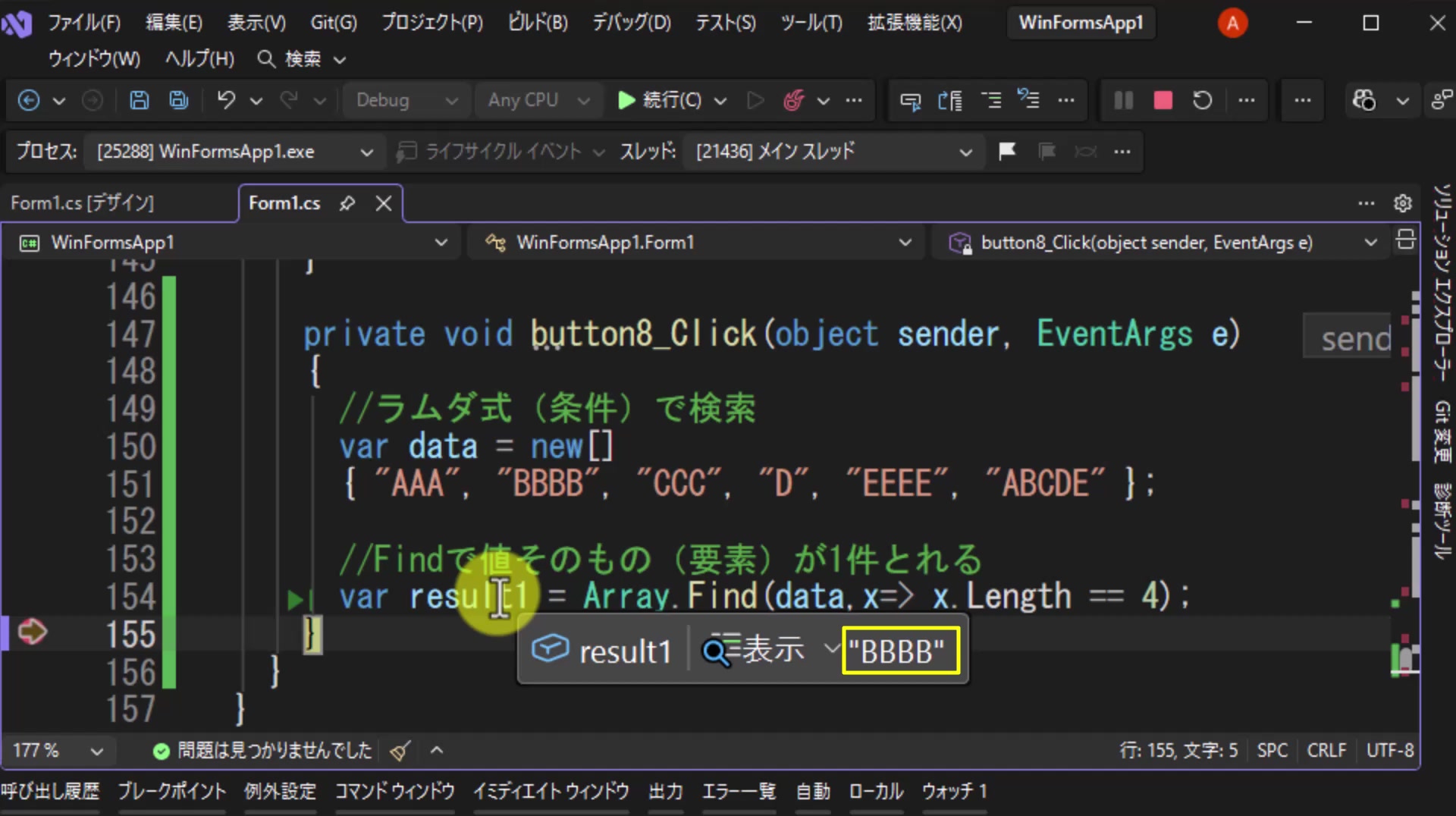Open the デバッグ(D) menu

pos(632,23)
